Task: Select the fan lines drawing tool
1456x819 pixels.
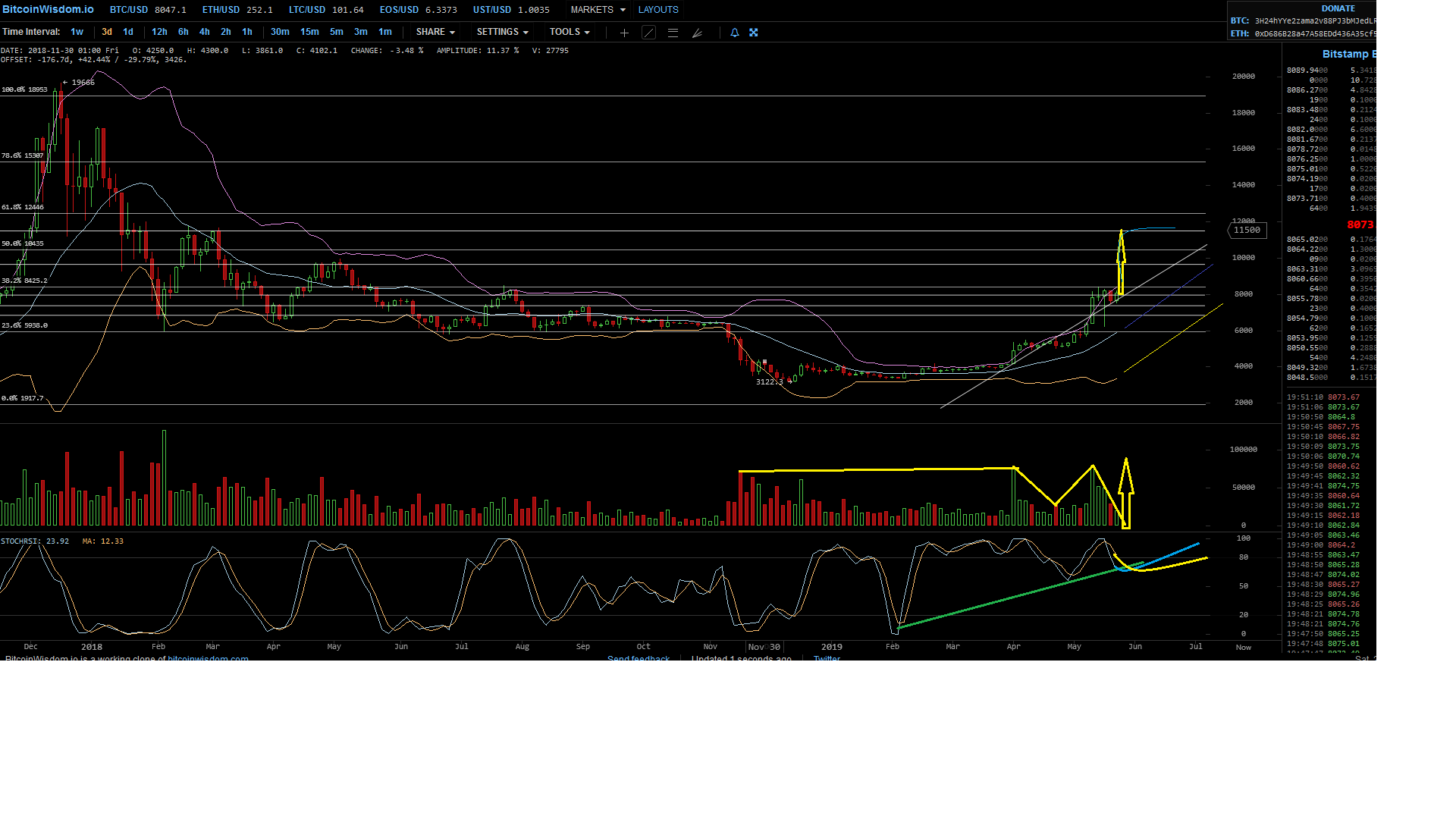Action: [x=697, y=33]
